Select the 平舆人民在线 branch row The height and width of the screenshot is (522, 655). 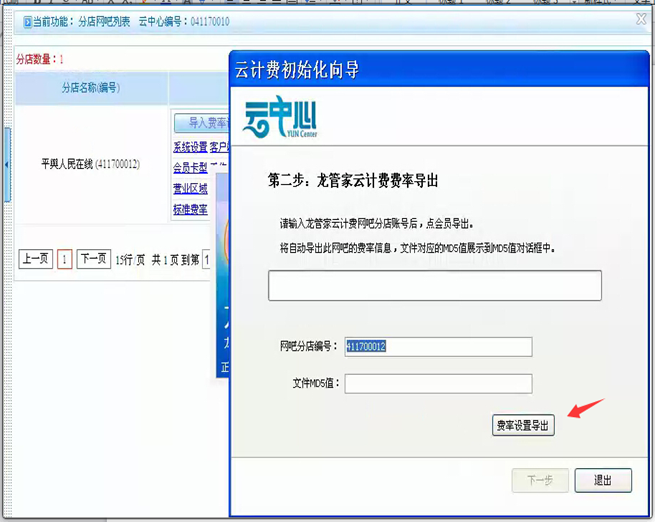[x=90, y=164]
